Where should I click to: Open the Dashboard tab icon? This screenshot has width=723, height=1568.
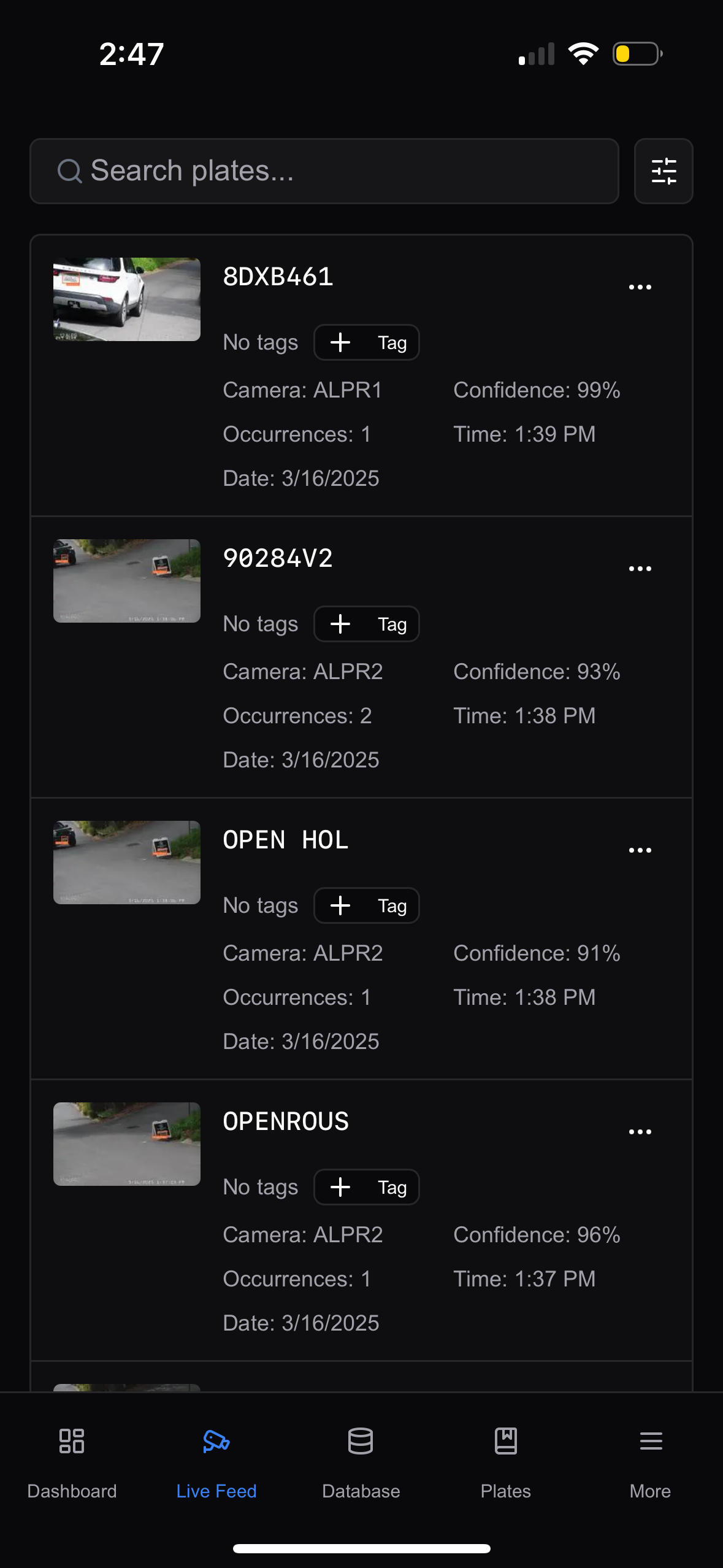point(72,1441)
